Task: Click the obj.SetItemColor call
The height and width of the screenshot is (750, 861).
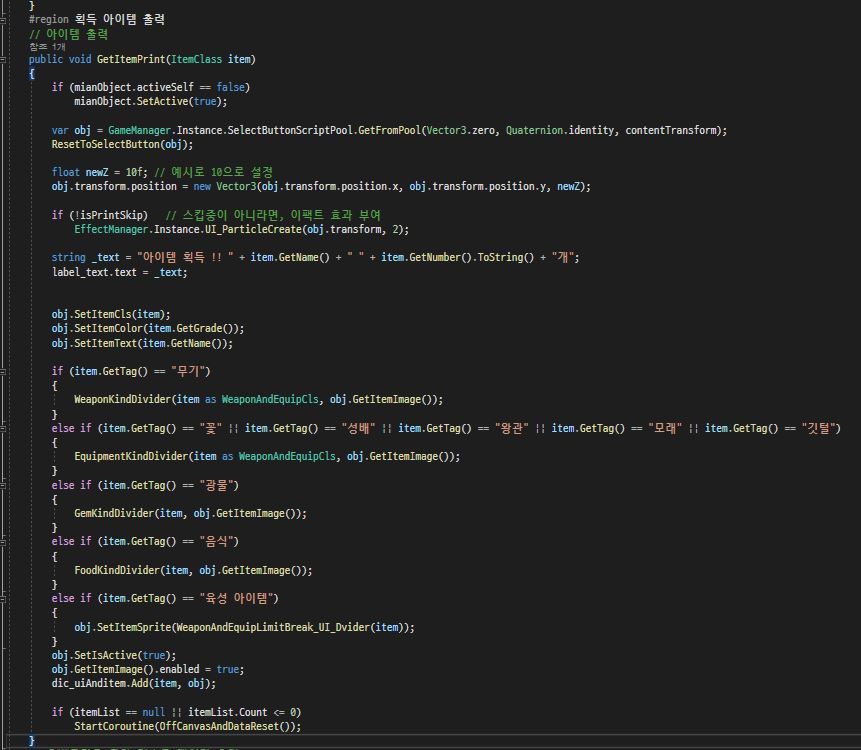Action: (148, 328)
